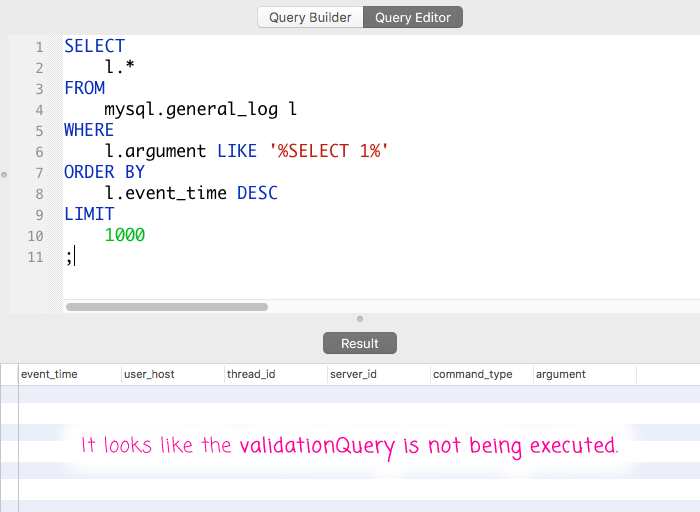This screenshot has height=512, width=700.
Task: Sort by argument column header
Action: point(585,375)
